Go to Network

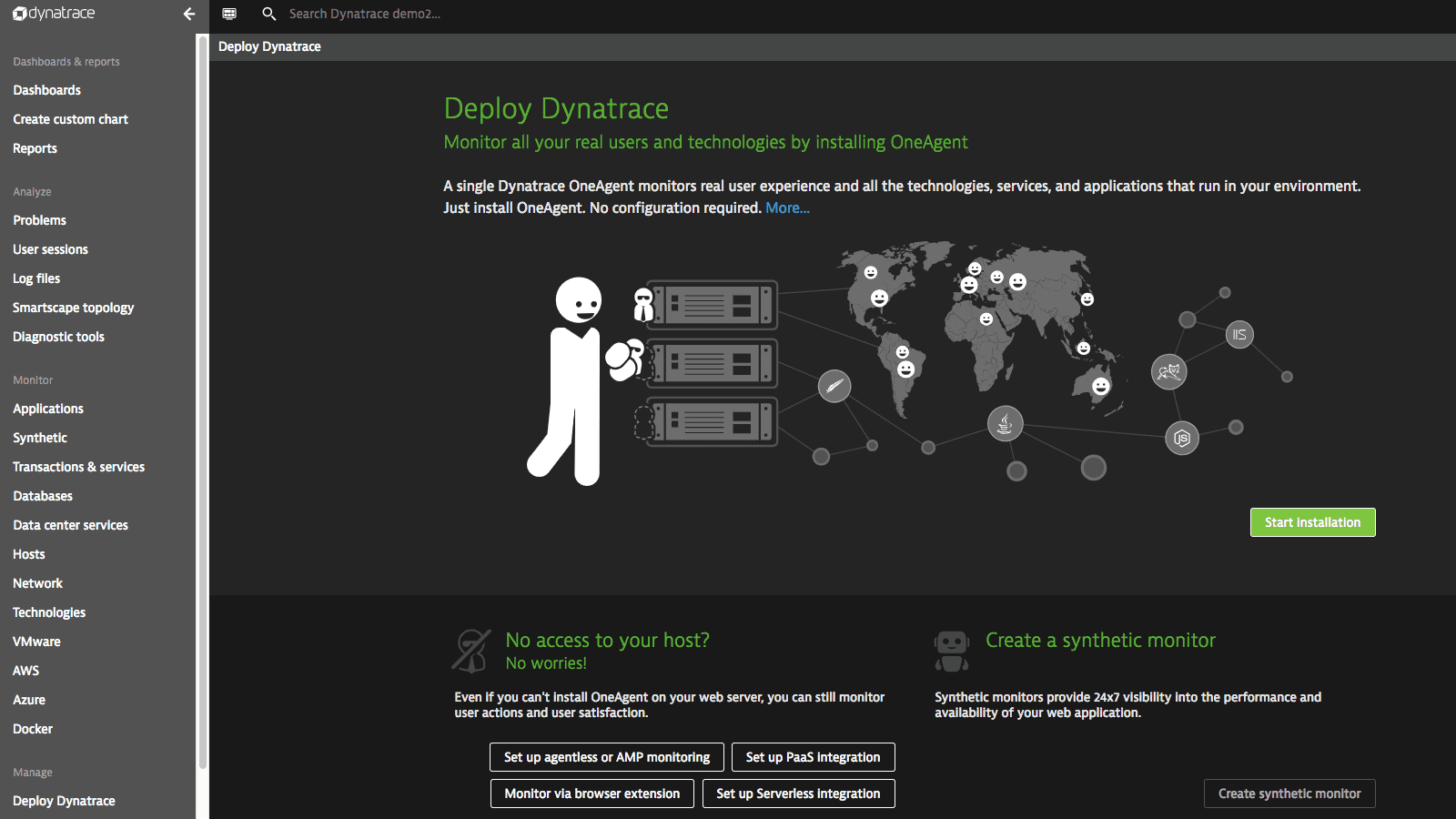(x=37, y=583)
